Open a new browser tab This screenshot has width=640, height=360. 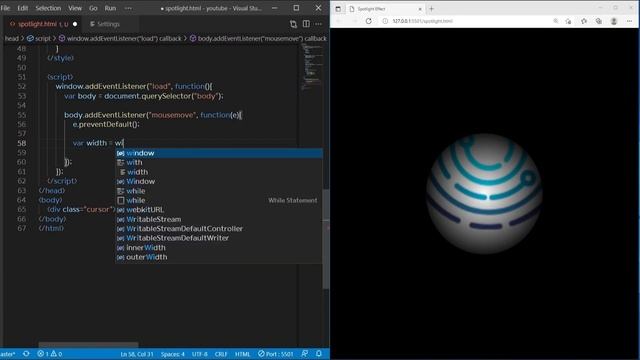pyautogui.click(x=431, y=9)
